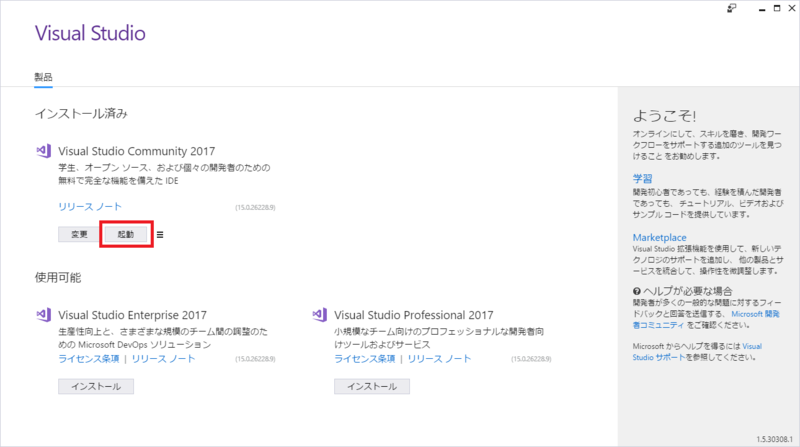
Task: Open Community 2017 リリース ノート link
Action: click(90, 207)
